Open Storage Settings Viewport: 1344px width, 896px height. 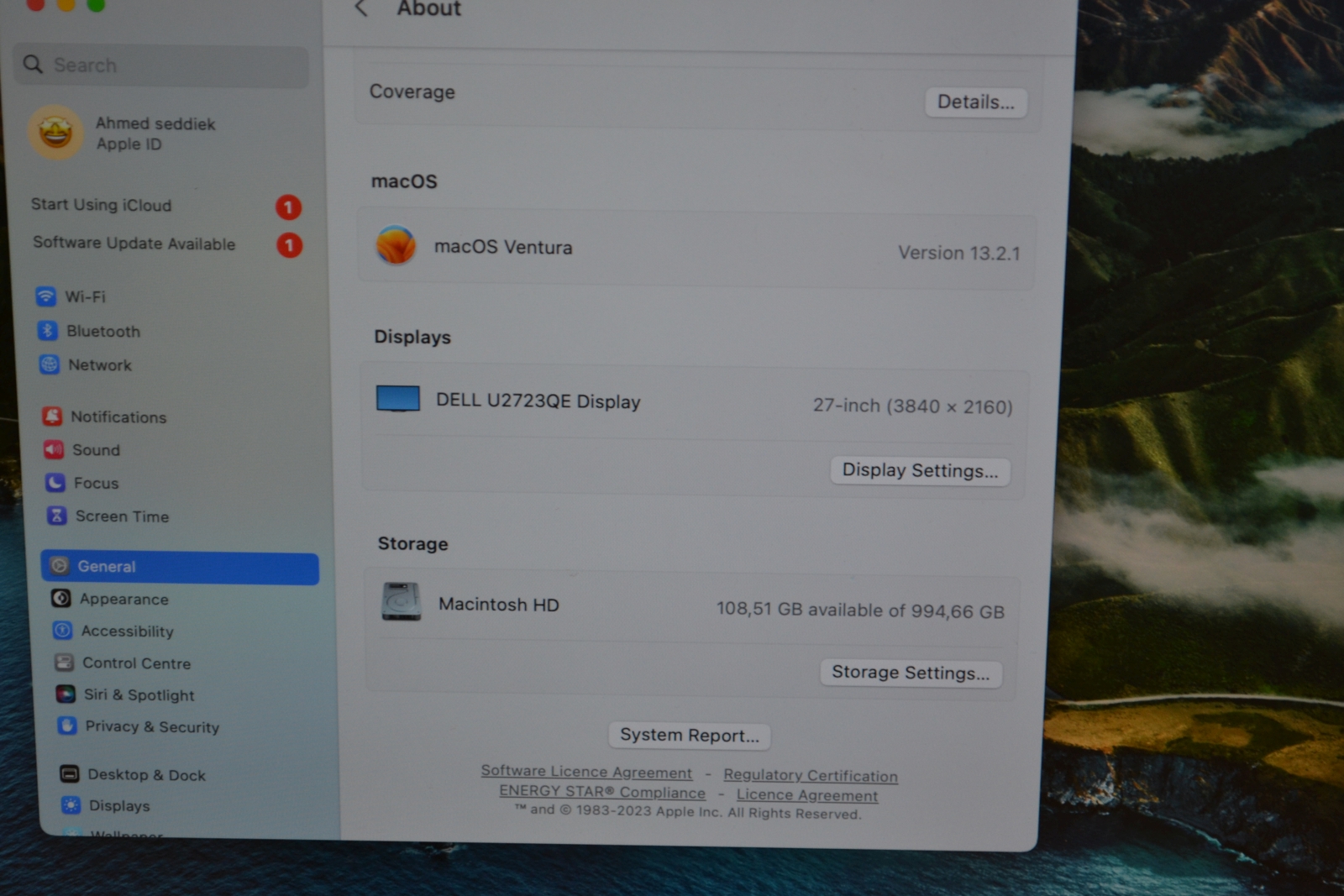910,673
